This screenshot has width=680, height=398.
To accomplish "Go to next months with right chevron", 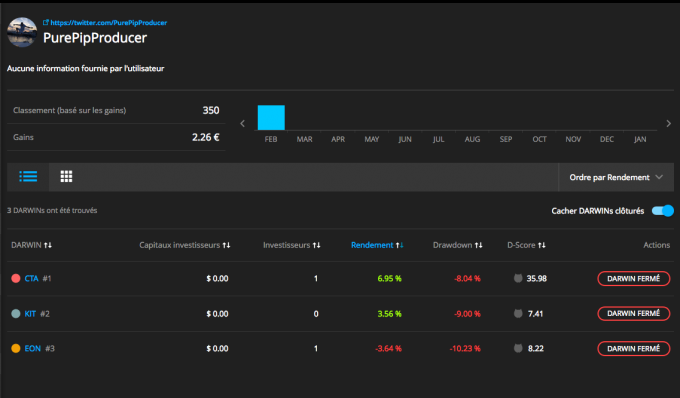I will (x=668, y=124).
